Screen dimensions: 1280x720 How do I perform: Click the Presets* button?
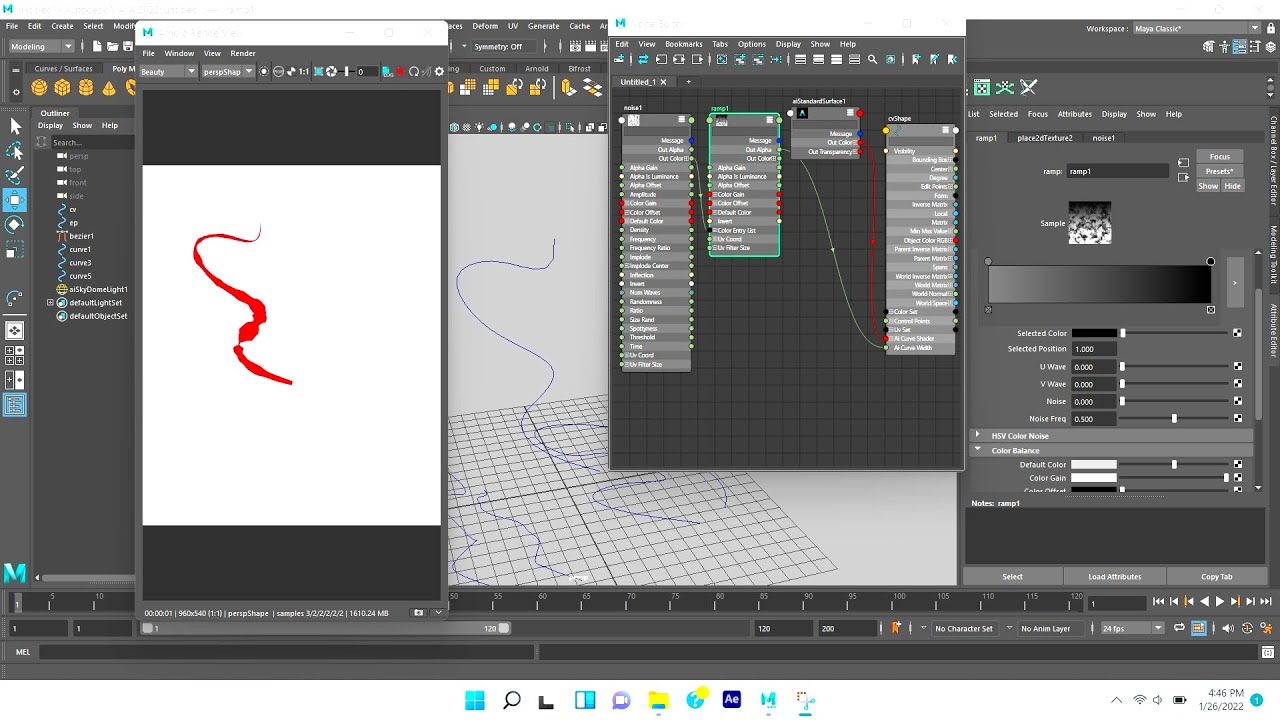(x=1219, y=171)
